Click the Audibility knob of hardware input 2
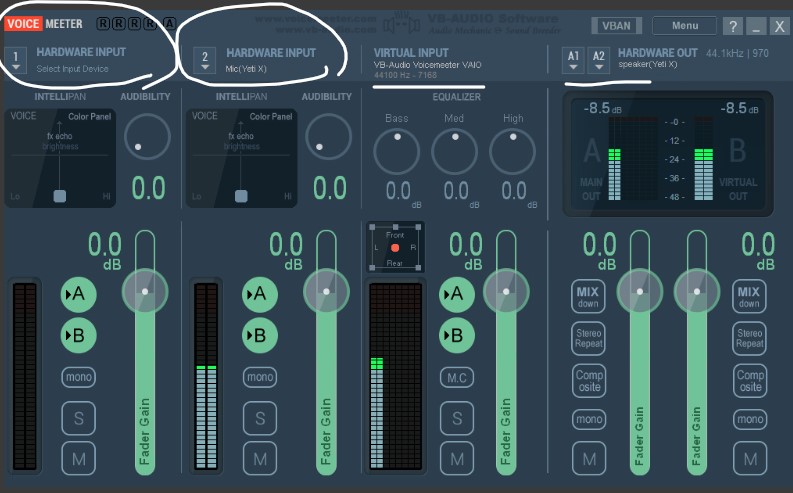The height and width of the screenshot is (493, 793). point(328,137)
